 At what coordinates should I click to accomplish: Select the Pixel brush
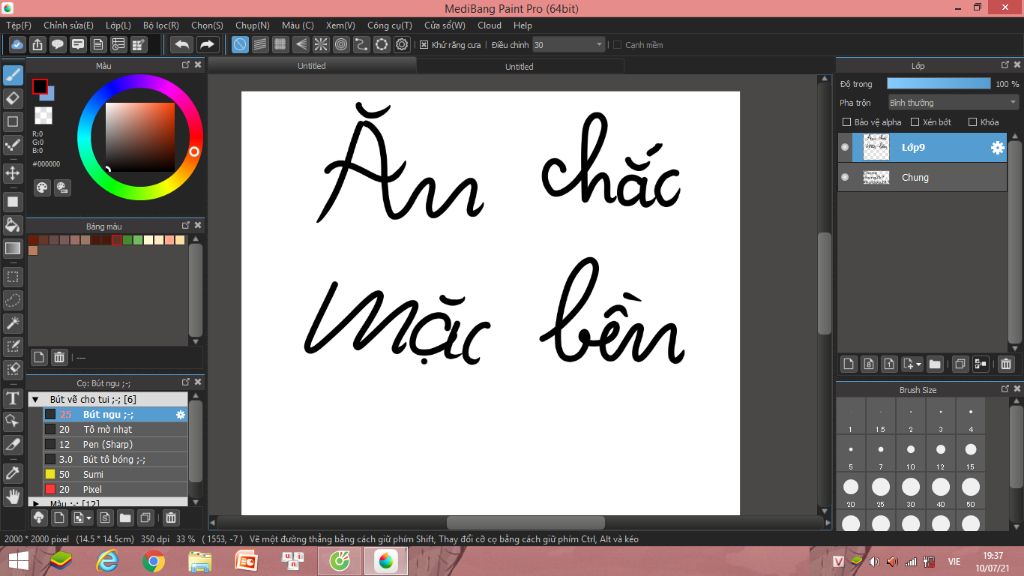[115, 490]
